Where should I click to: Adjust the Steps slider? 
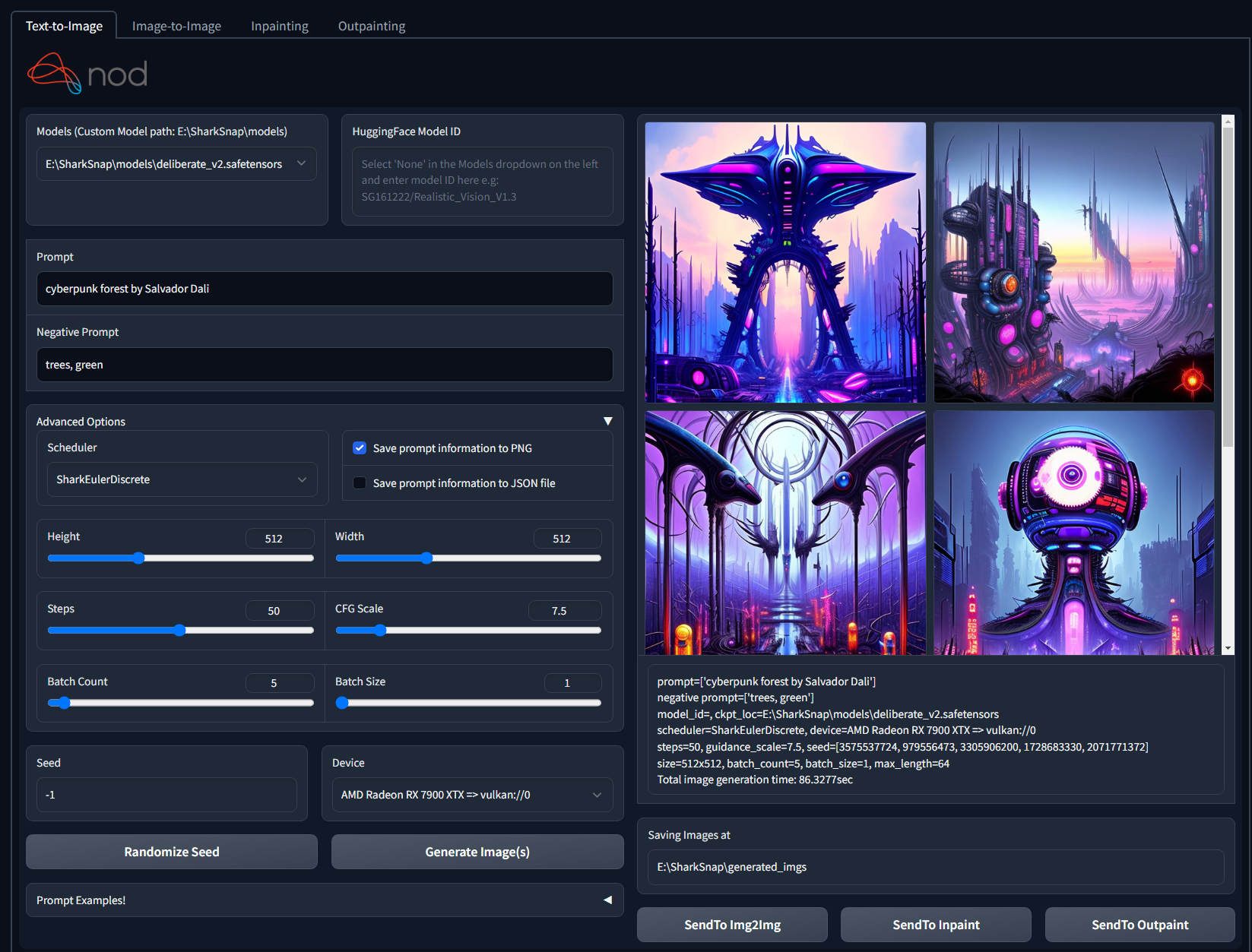click(181, 630)
